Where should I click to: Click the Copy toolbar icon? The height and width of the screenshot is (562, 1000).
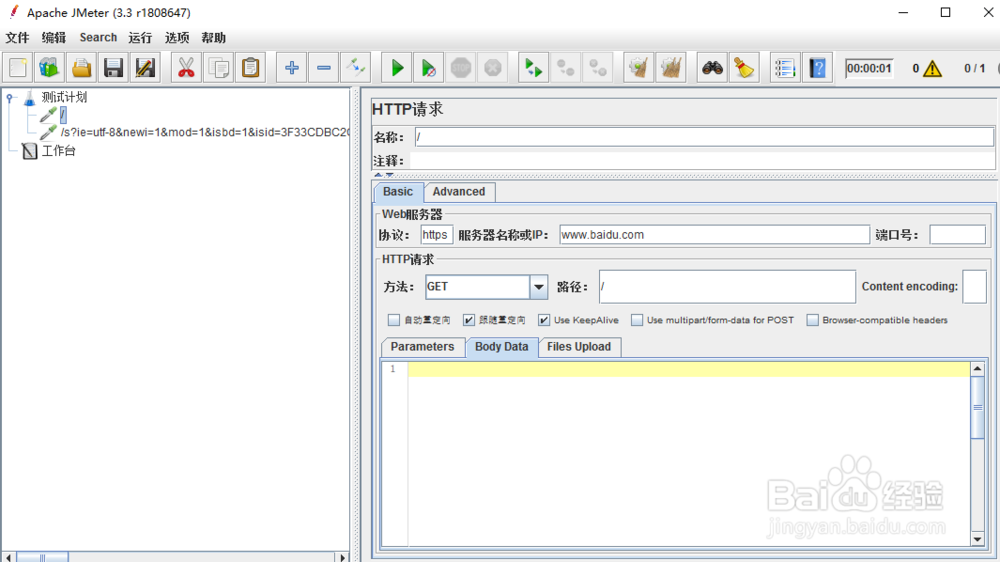(x=218, y=68)
